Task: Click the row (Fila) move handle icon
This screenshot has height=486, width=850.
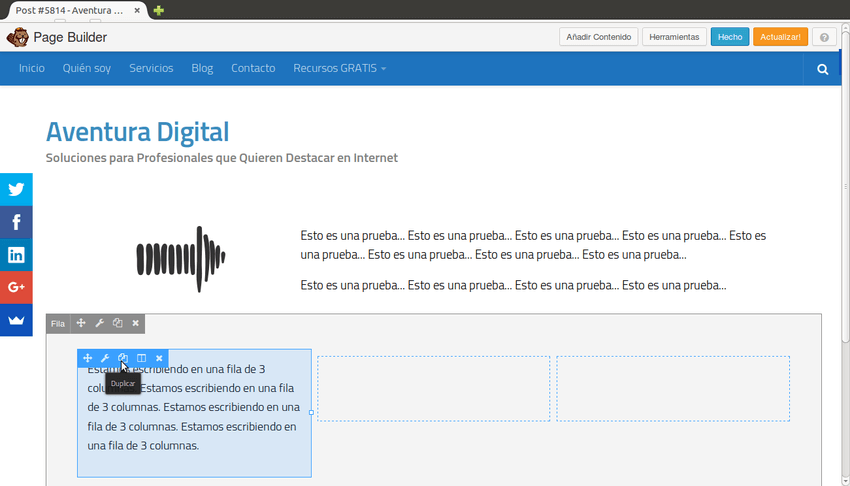Action: (x=81, y=323)
